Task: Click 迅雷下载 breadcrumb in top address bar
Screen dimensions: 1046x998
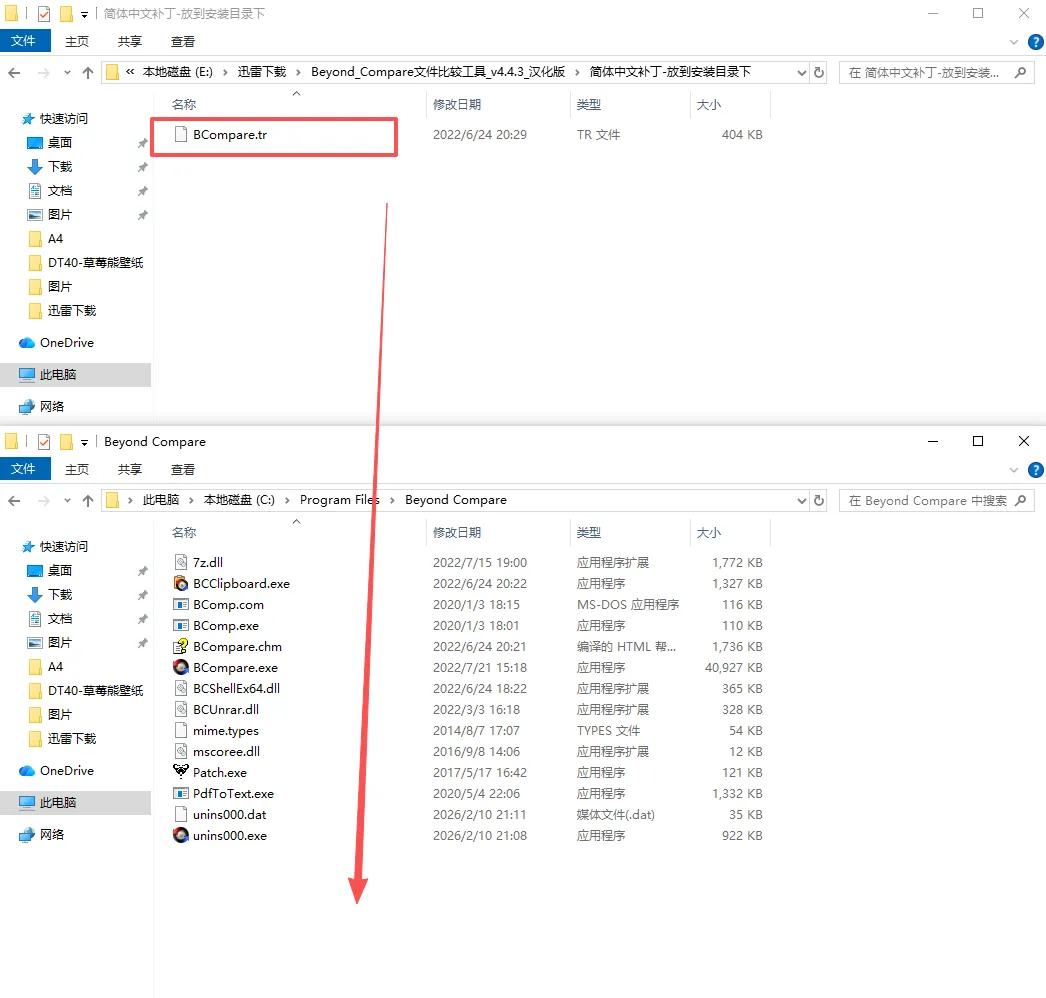Action: coord(262,72)
